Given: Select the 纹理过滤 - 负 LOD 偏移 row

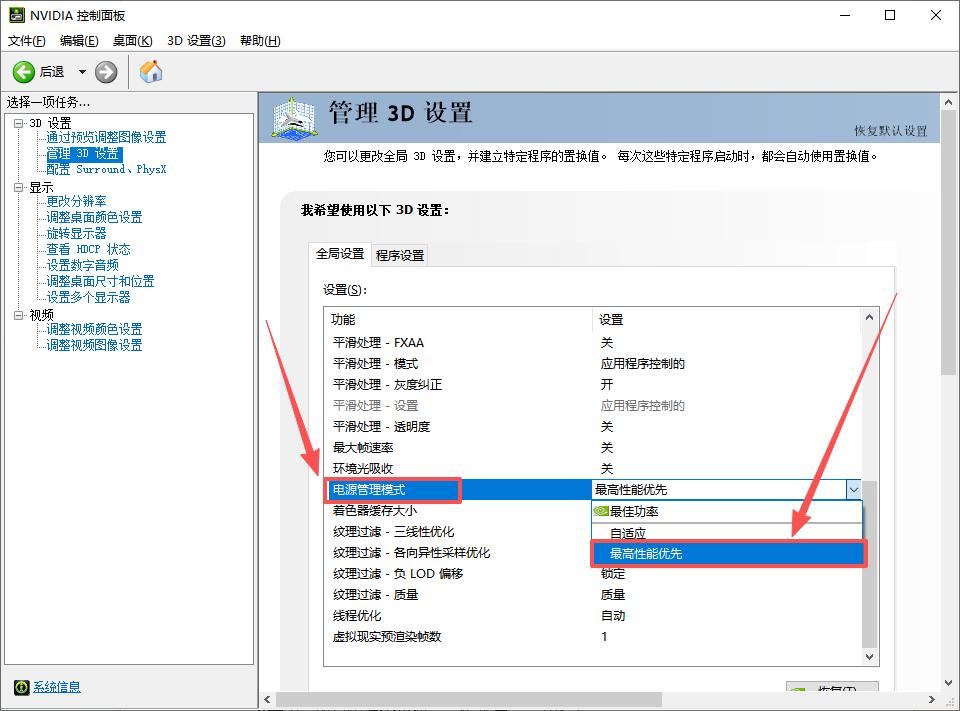Looking at the screenshot, I should coord(593,574).
